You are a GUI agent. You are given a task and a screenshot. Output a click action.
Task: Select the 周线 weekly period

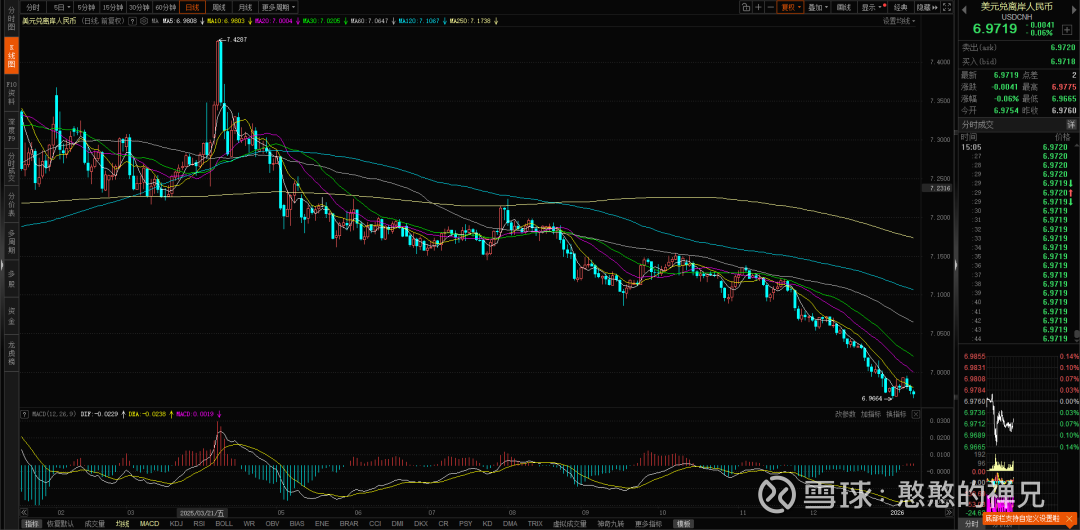click(219, 7)
